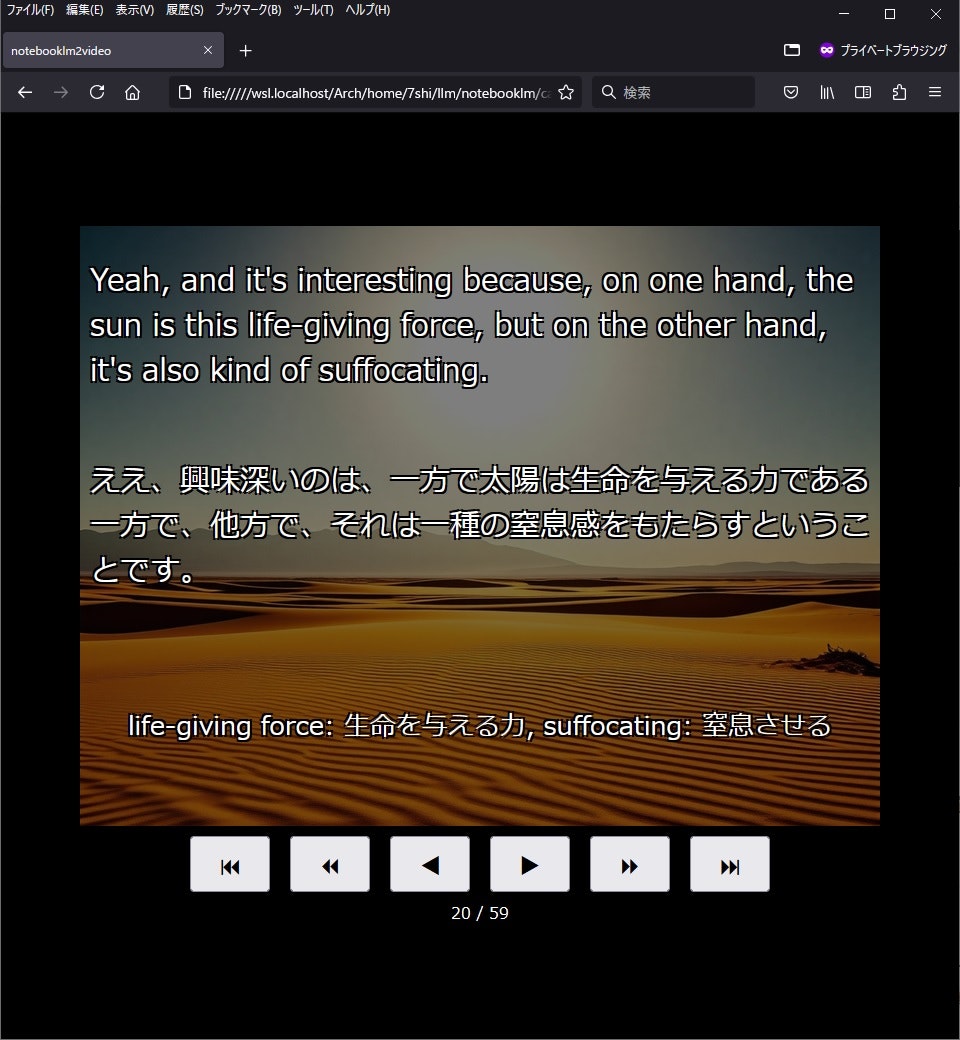Reload the current page
Viewport: 960px width, 1040px height.
pos(97,92)
